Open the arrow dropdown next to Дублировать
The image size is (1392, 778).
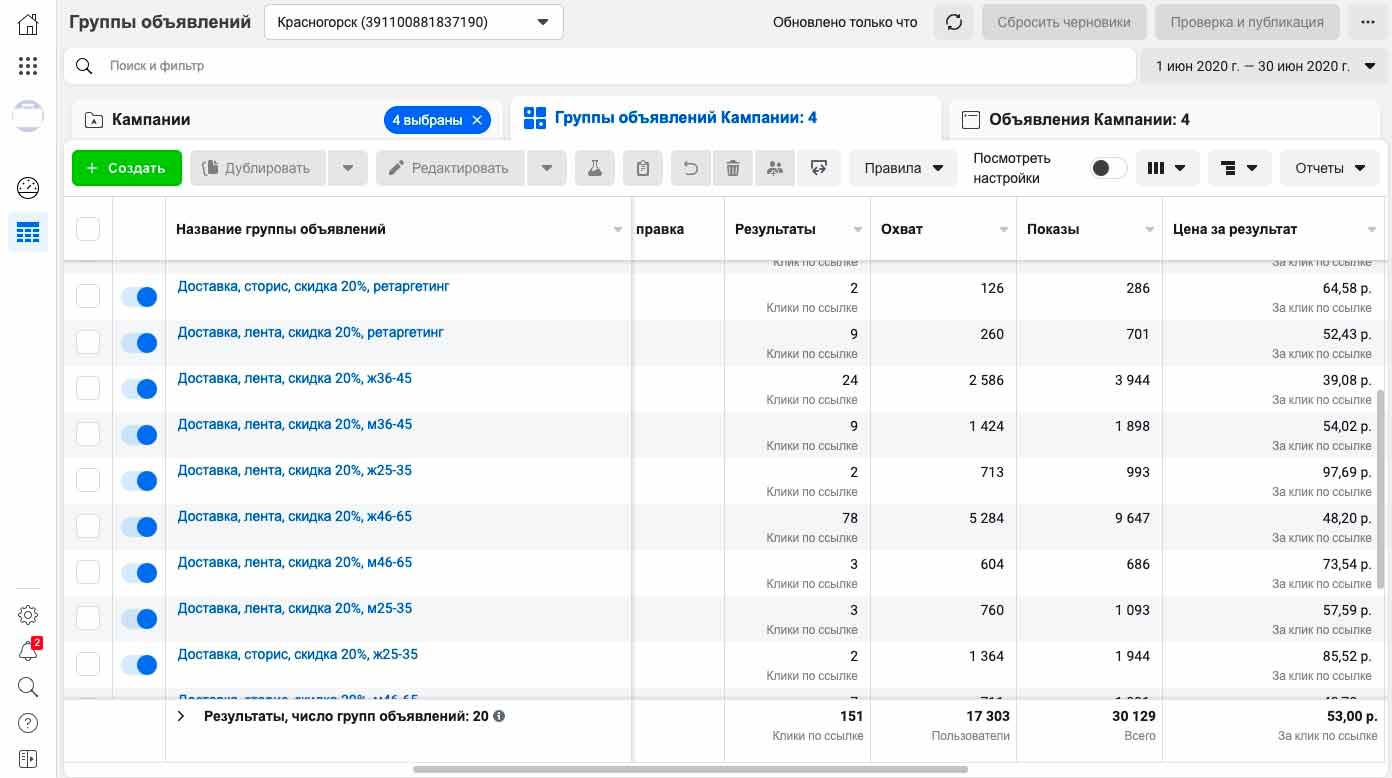point(348,168)
